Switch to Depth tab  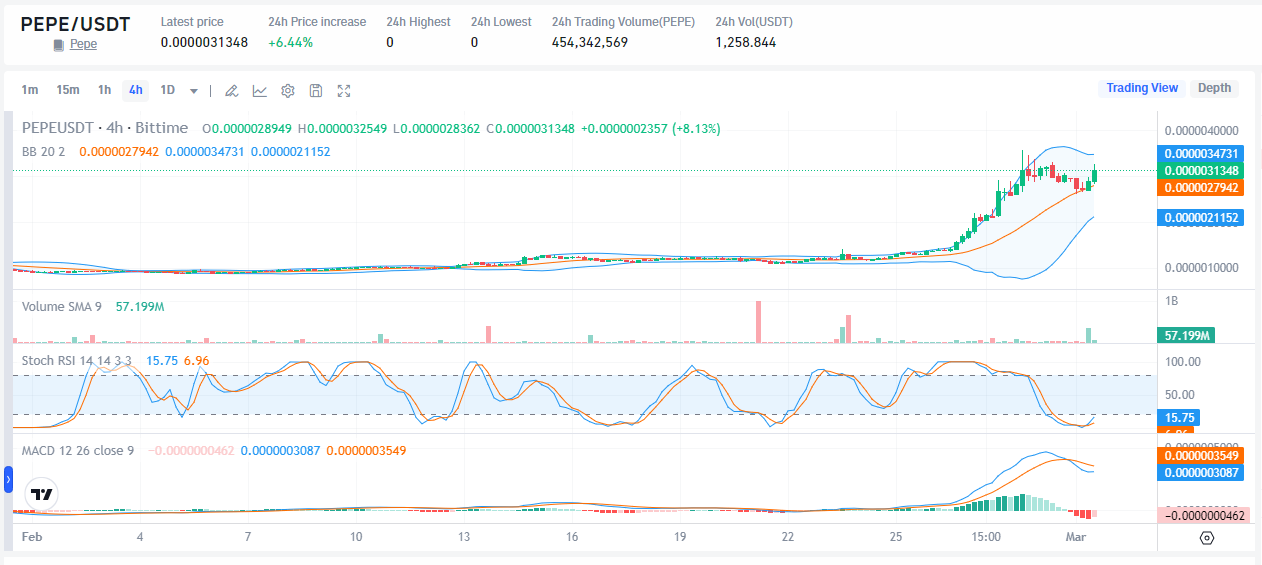[x=1214, y=88]
